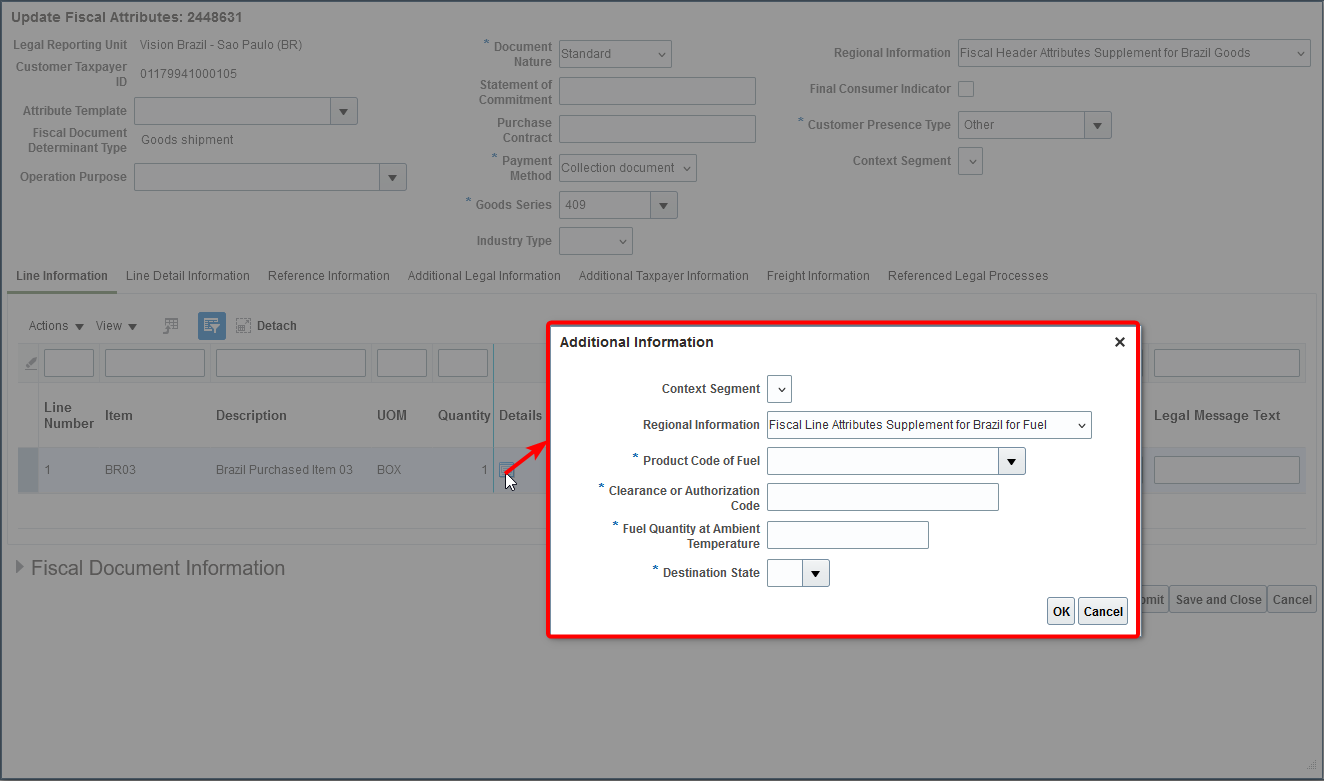
Task: Click the BR03 item cell
Action: pos(120,470)
